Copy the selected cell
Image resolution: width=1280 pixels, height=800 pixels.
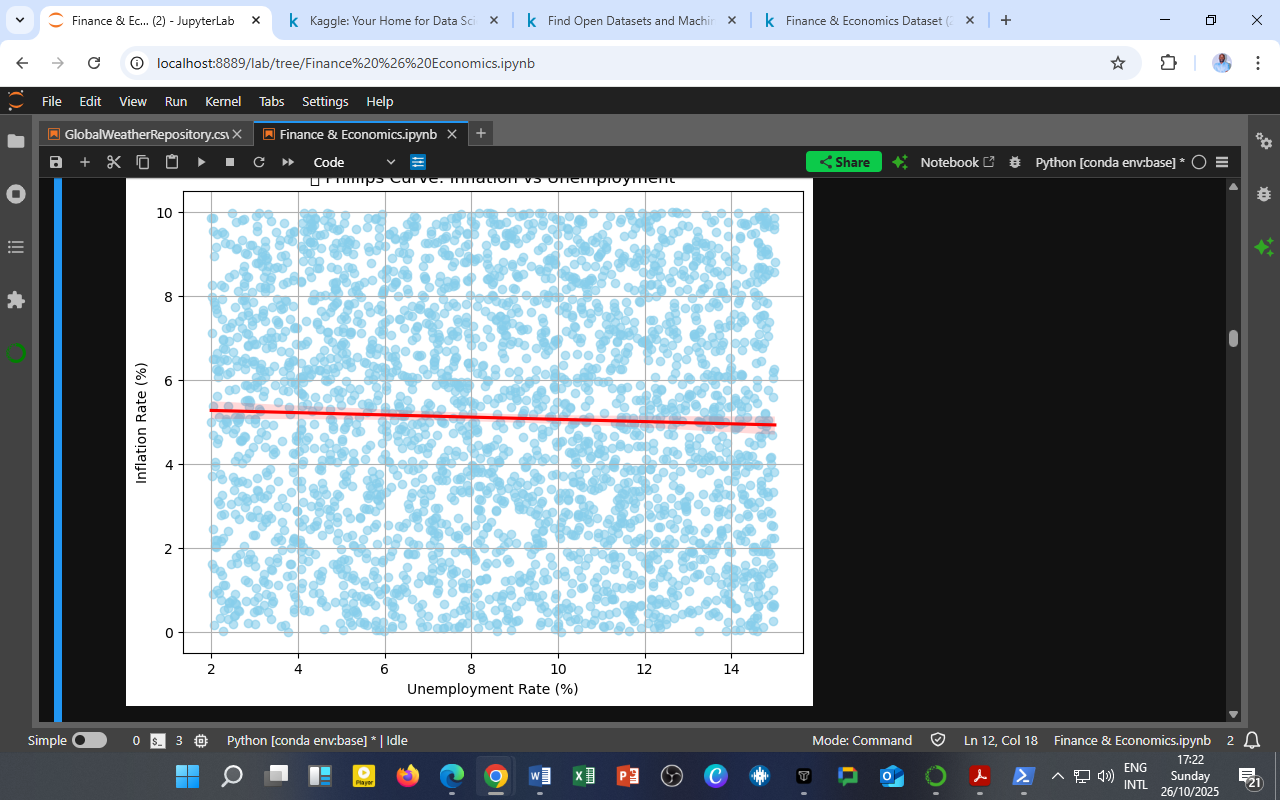tap(142, 161)
